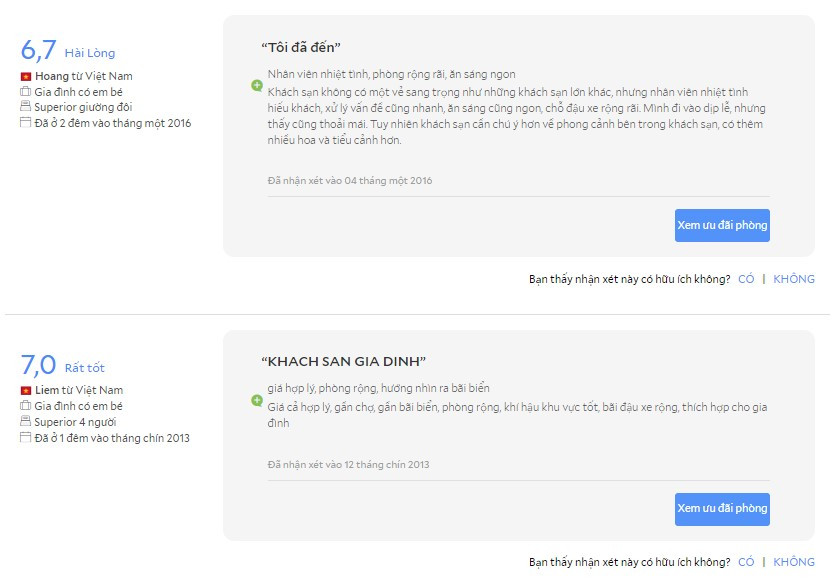Click the family icon in Liem's review details

point(26,406)
